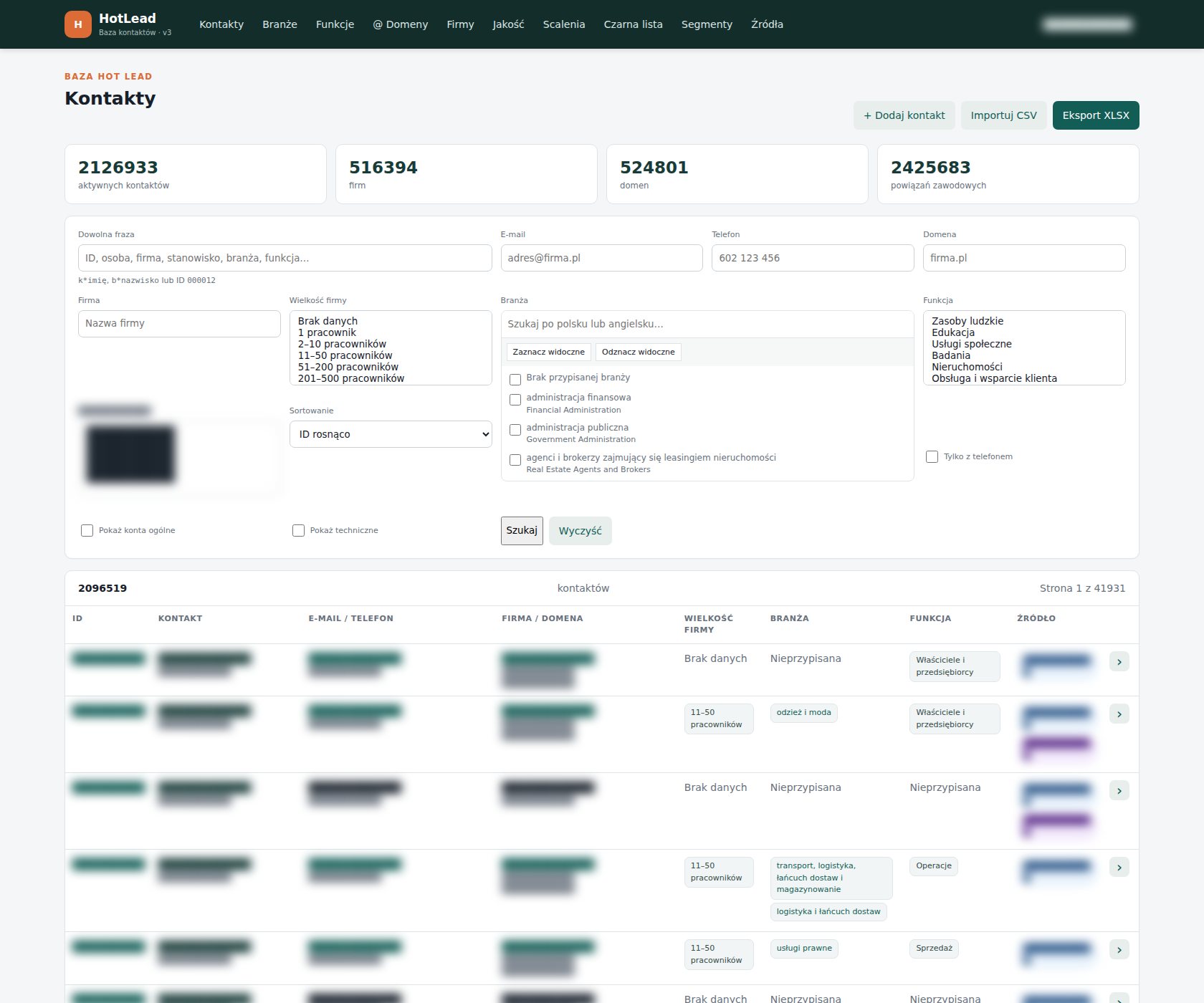Open Kontakty menu item
Image resolution: width=1204 pixels, height=1003 pixels.
221,24
